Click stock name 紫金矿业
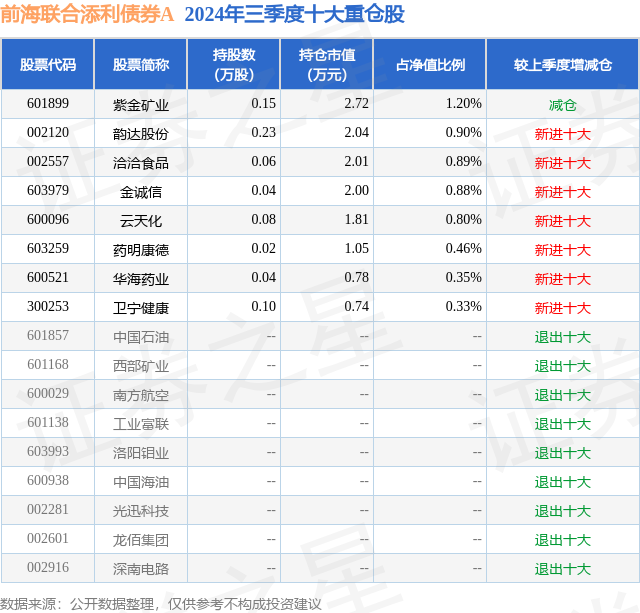The height and width of the screenshot is (613, 640). point(141,105)
